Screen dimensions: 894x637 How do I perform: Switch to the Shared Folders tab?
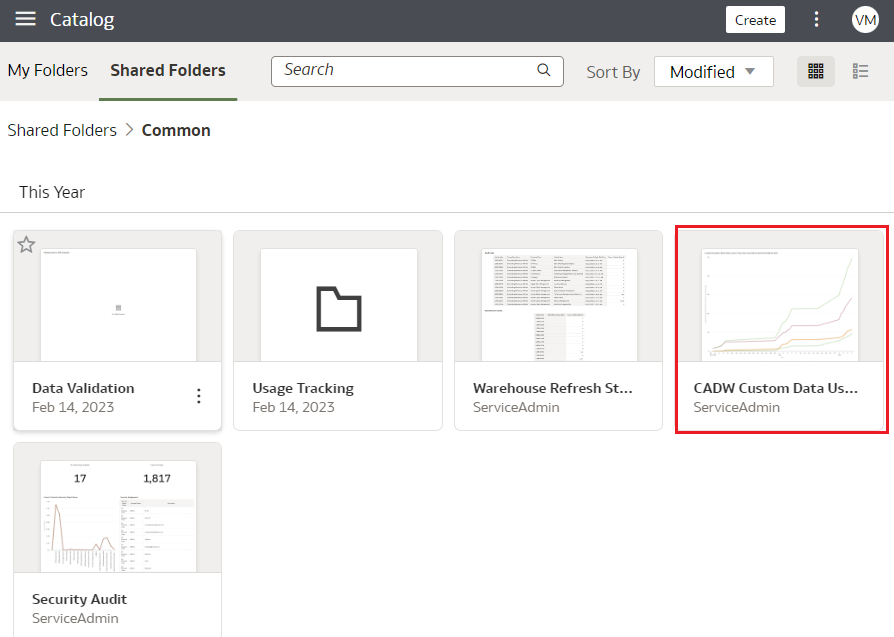coord(167,70)
